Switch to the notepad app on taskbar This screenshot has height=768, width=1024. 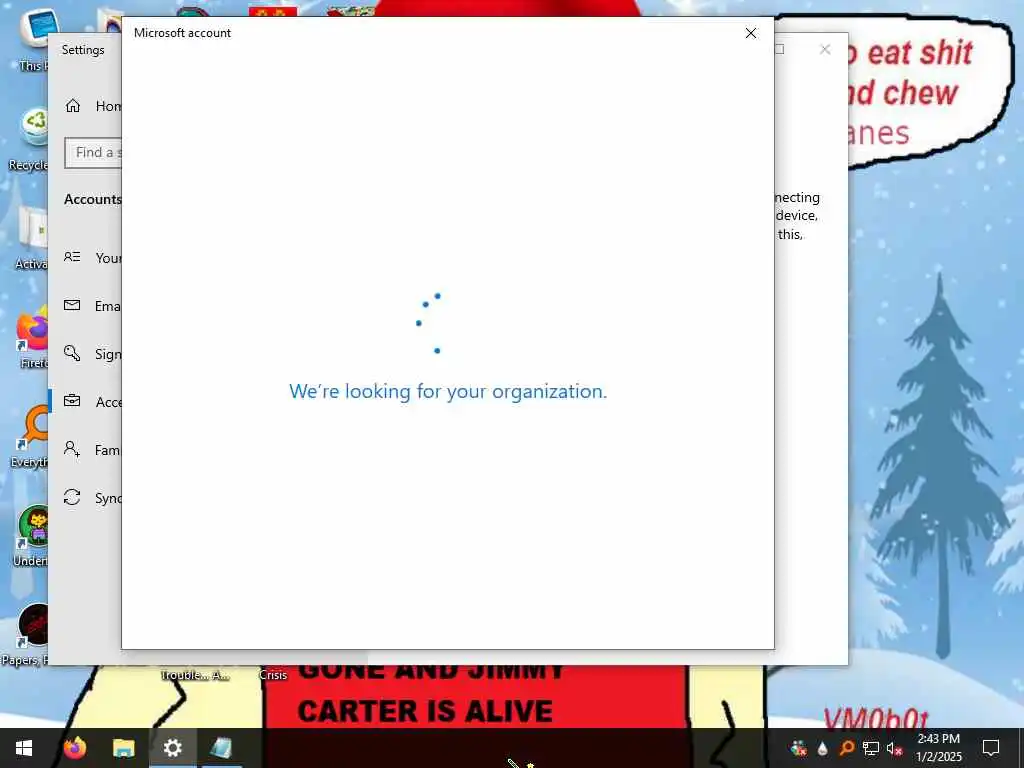point(221,748)
